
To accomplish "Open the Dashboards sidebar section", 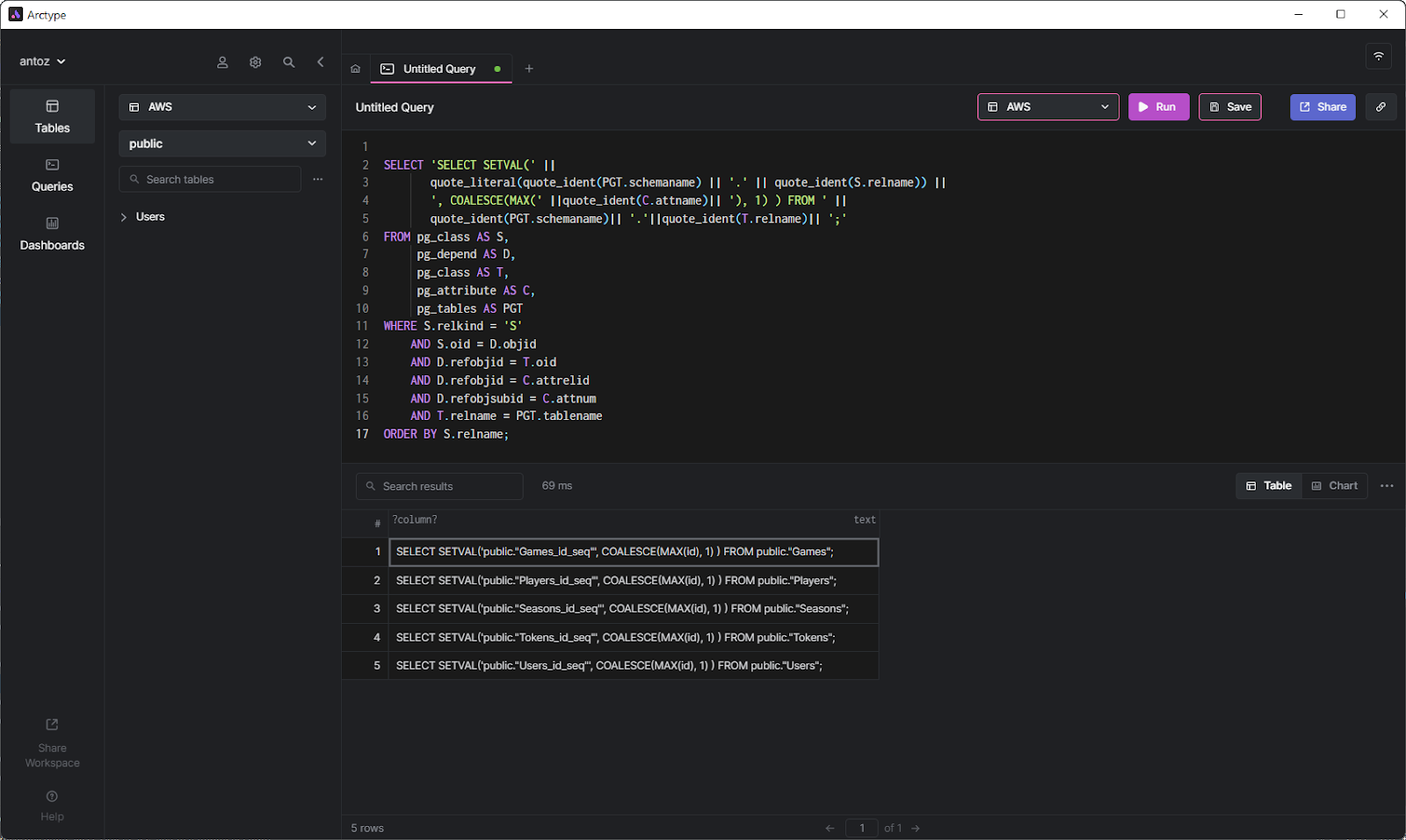I will click(53, 234).
